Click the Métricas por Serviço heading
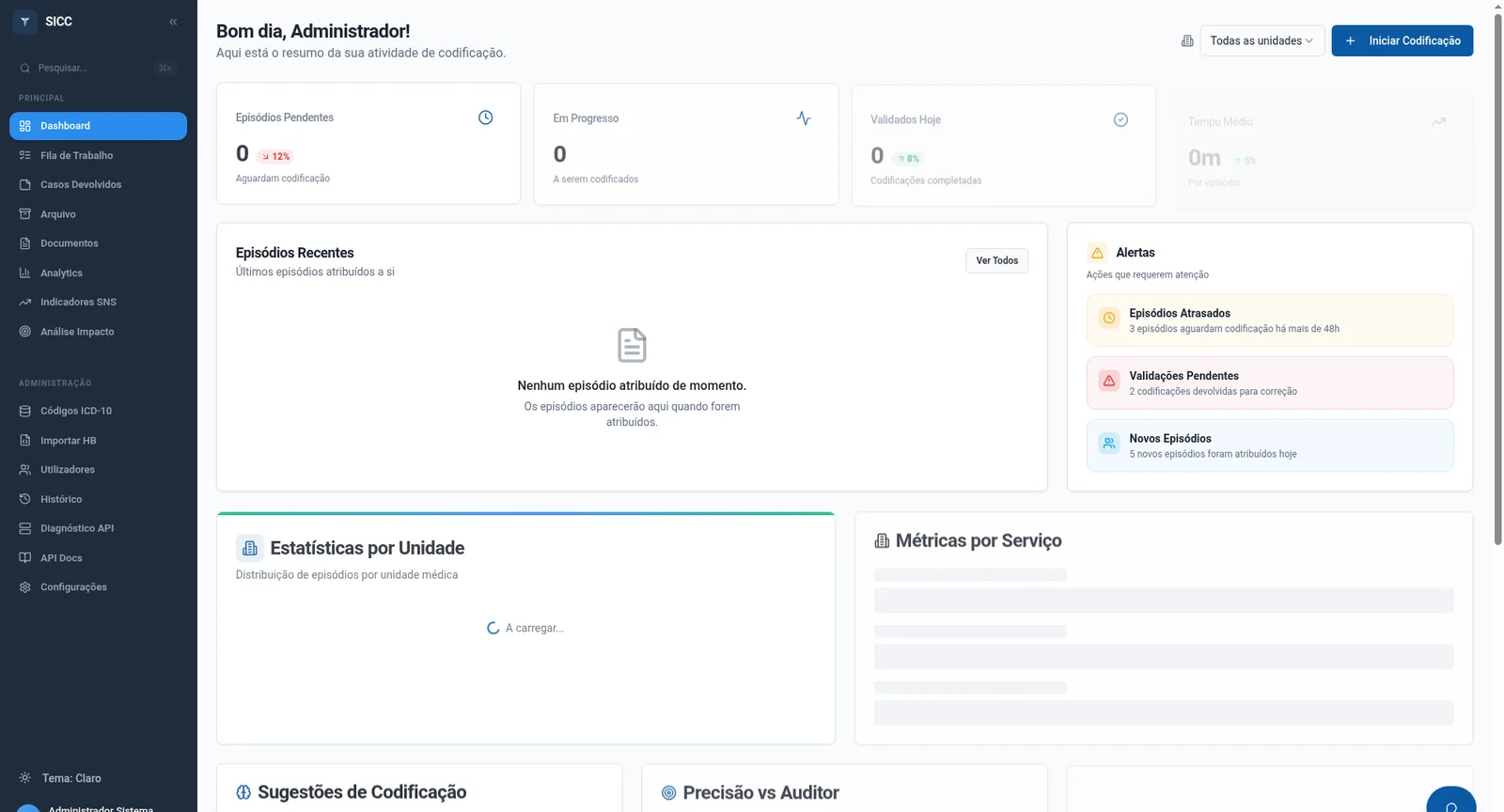1504x812 pixels. (979, 540)
